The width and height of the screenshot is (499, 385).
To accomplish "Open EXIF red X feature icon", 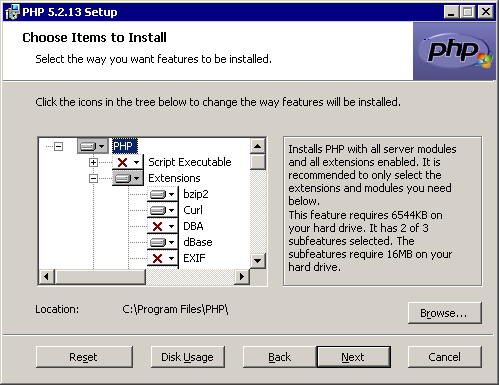I will pyautogui.click(x=163, y=258).
